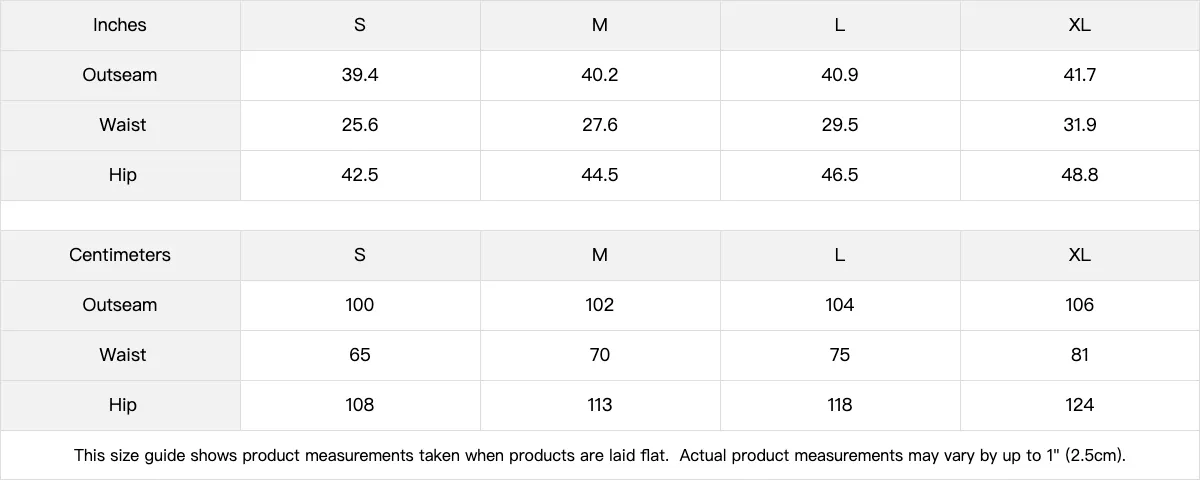Click the Centimeters table header cell

coord(120,255)
